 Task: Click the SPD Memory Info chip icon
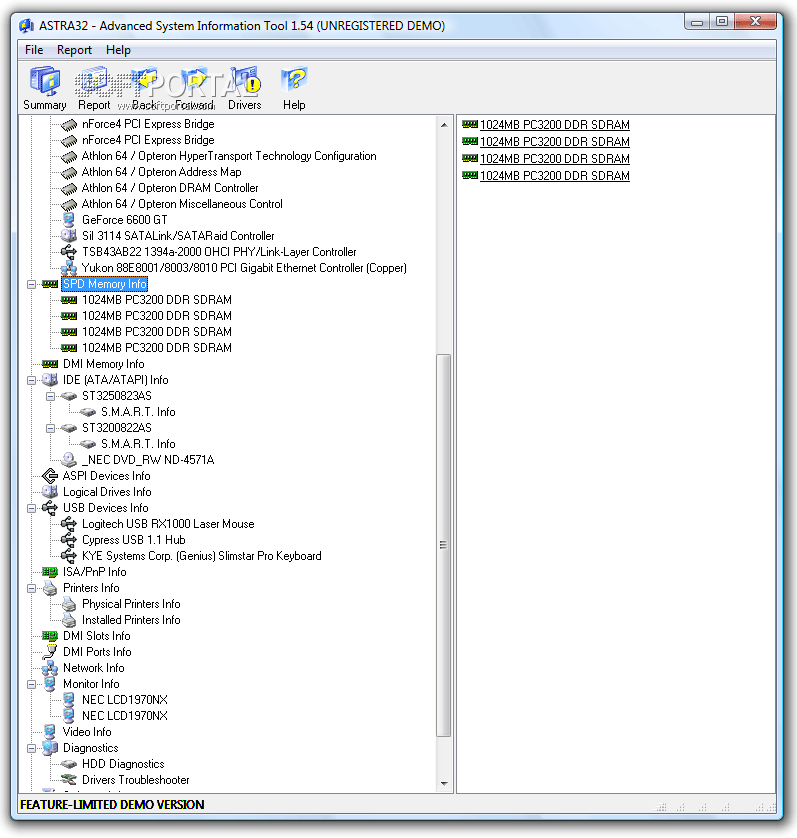tap(50, 284)
